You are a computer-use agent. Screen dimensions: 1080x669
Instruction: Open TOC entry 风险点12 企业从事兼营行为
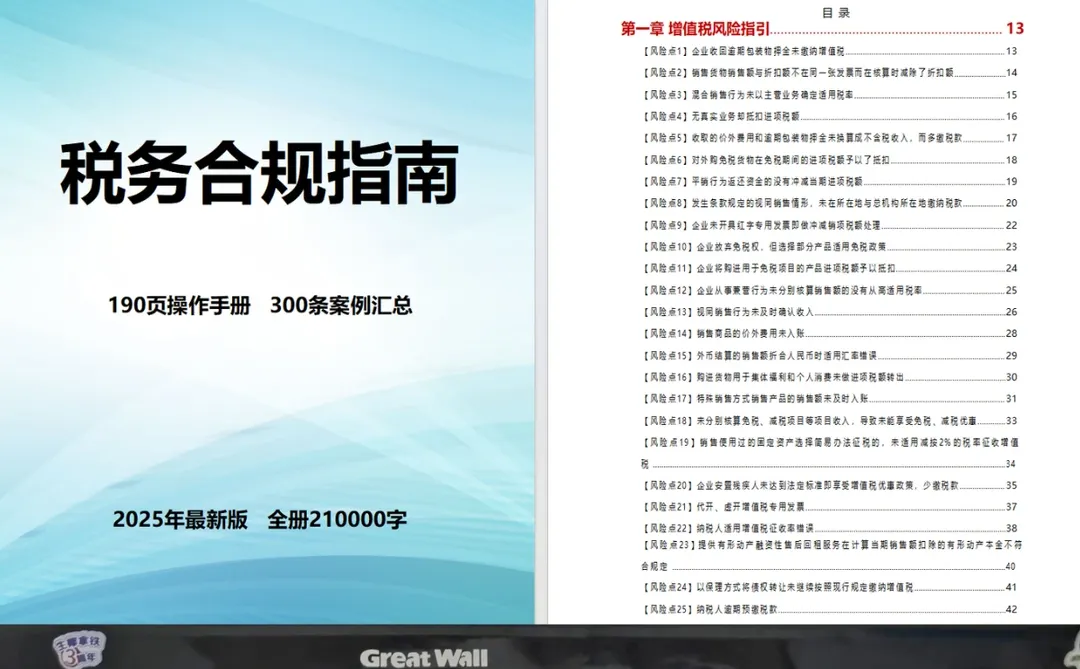coord(829,290)
